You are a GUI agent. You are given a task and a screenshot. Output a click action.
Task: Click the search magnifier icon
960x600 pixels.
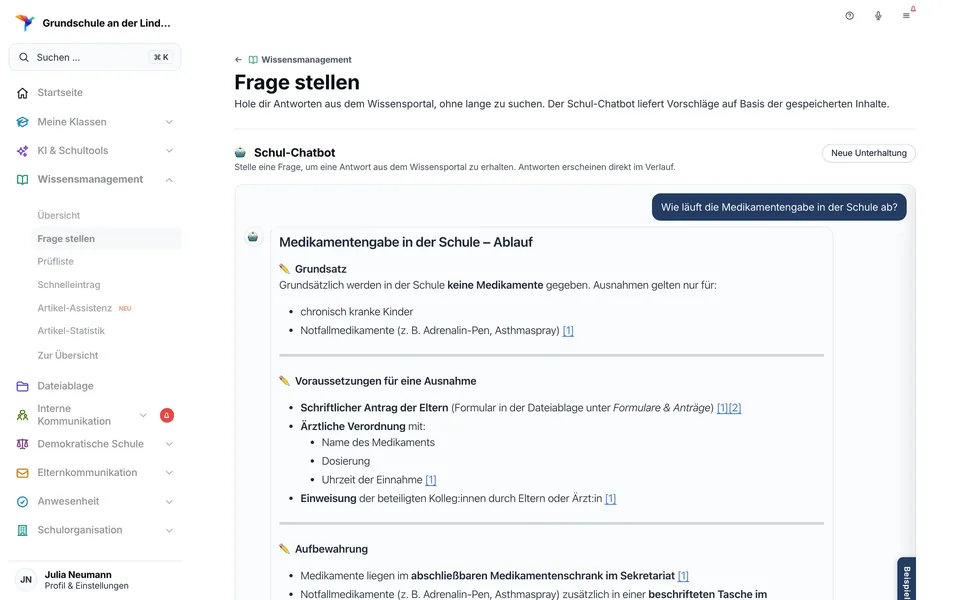coord(24,57)
